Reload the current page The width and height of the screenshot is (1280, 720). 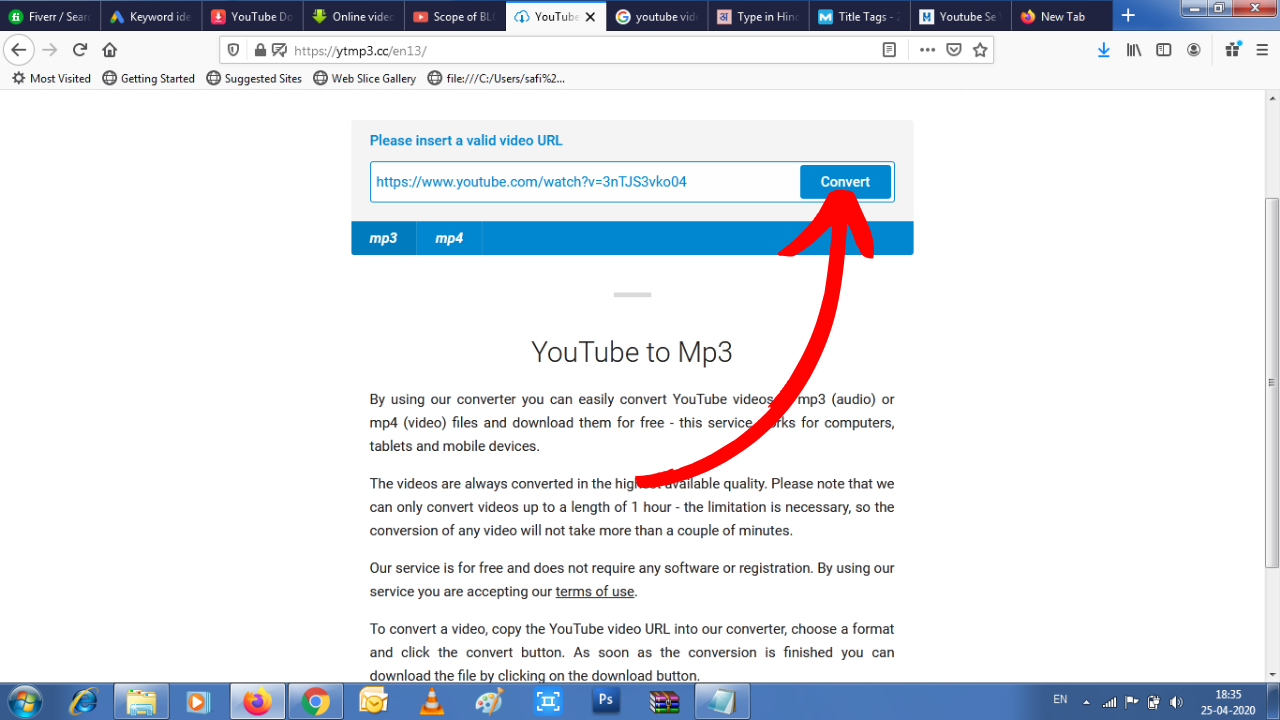coord(80,50)
